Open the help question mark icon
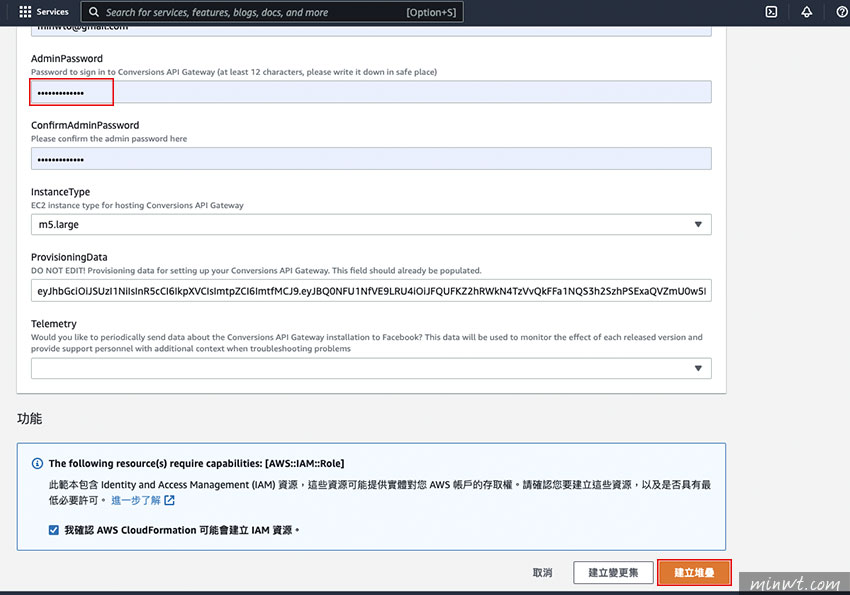 842,12
